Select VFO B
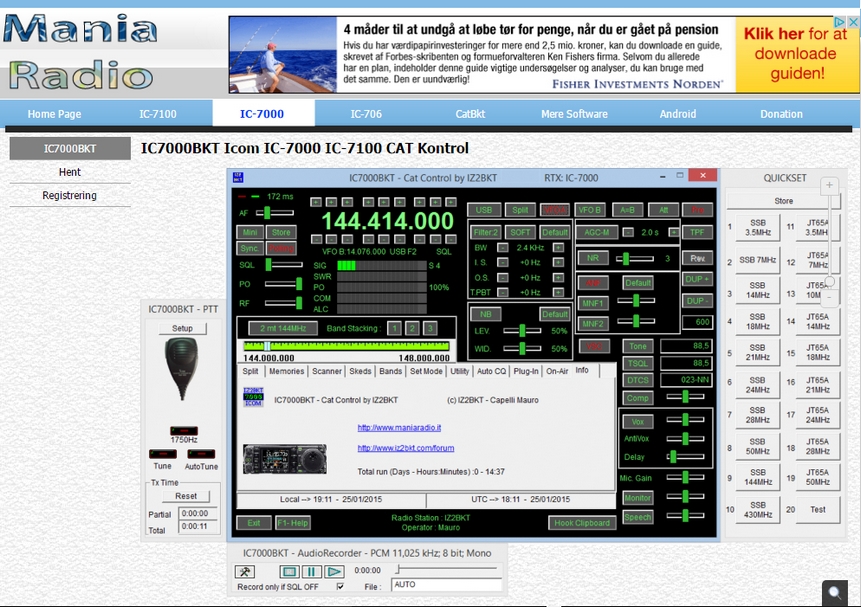 590,210
